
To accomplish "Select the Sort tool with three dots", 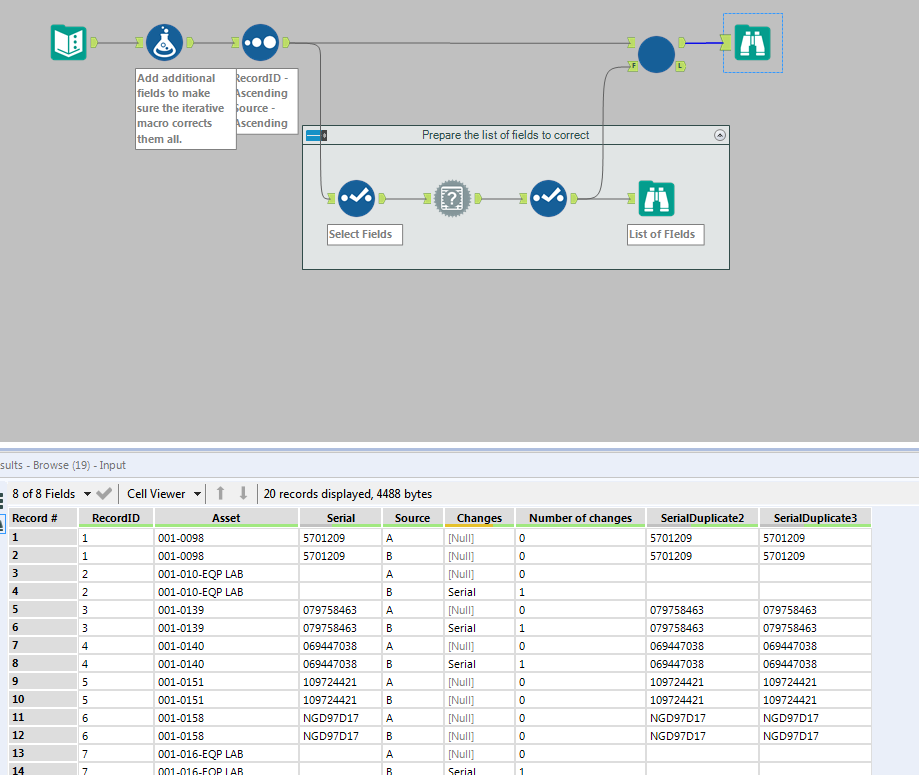I will tap(260, 42).
